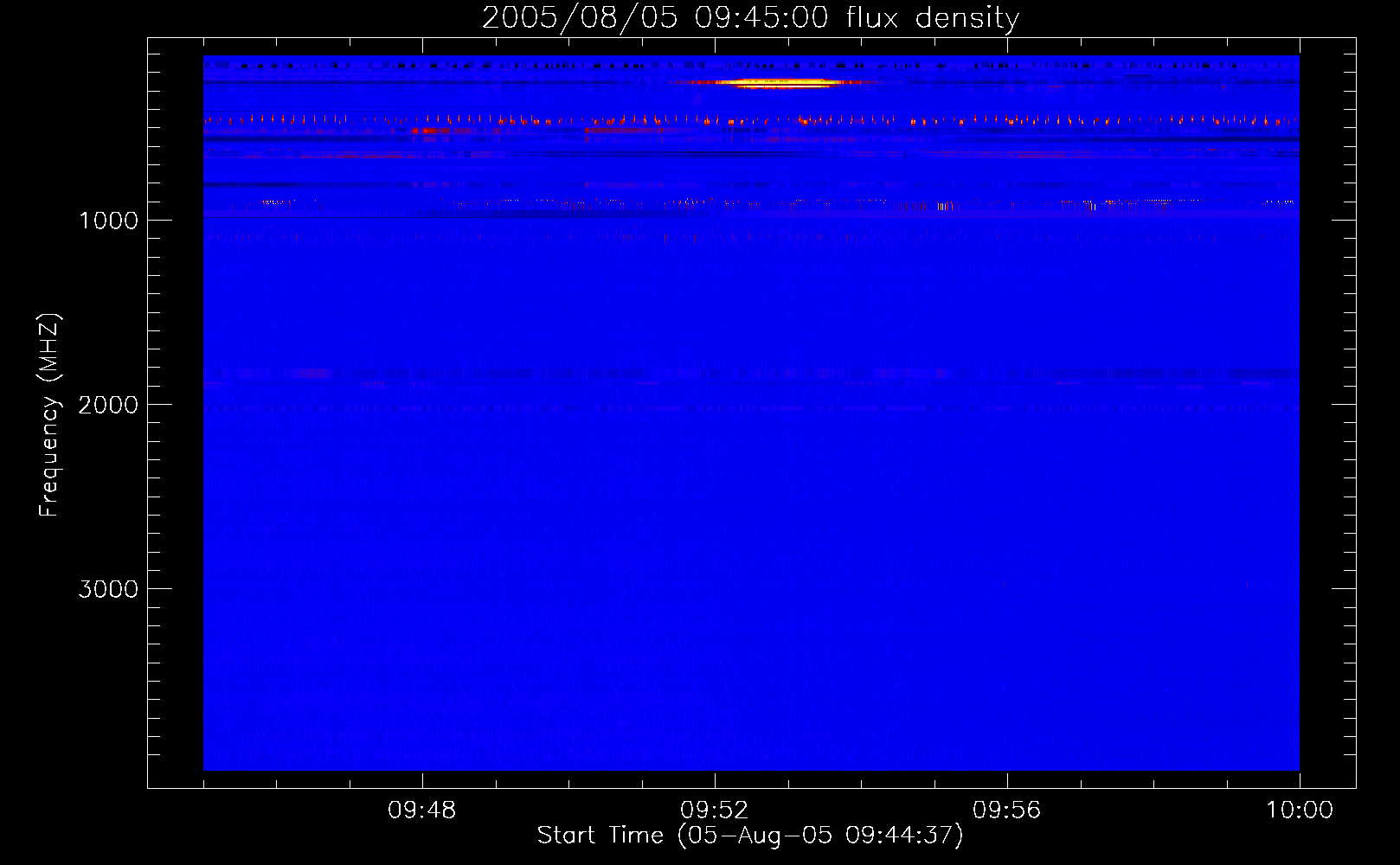1400x865 pixels.
Task: Click the bright yellow burst near 09:53
Action: coord(779,83)
